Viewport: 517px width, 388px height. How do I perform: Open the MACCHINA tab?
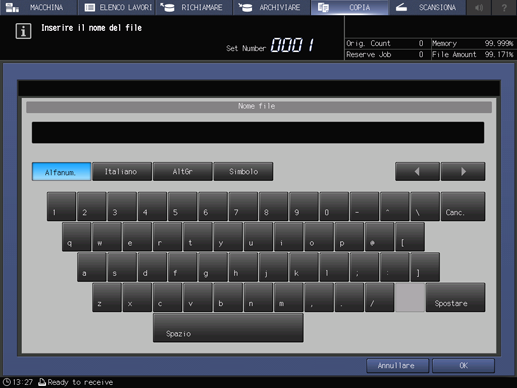(x=38, y=7)
